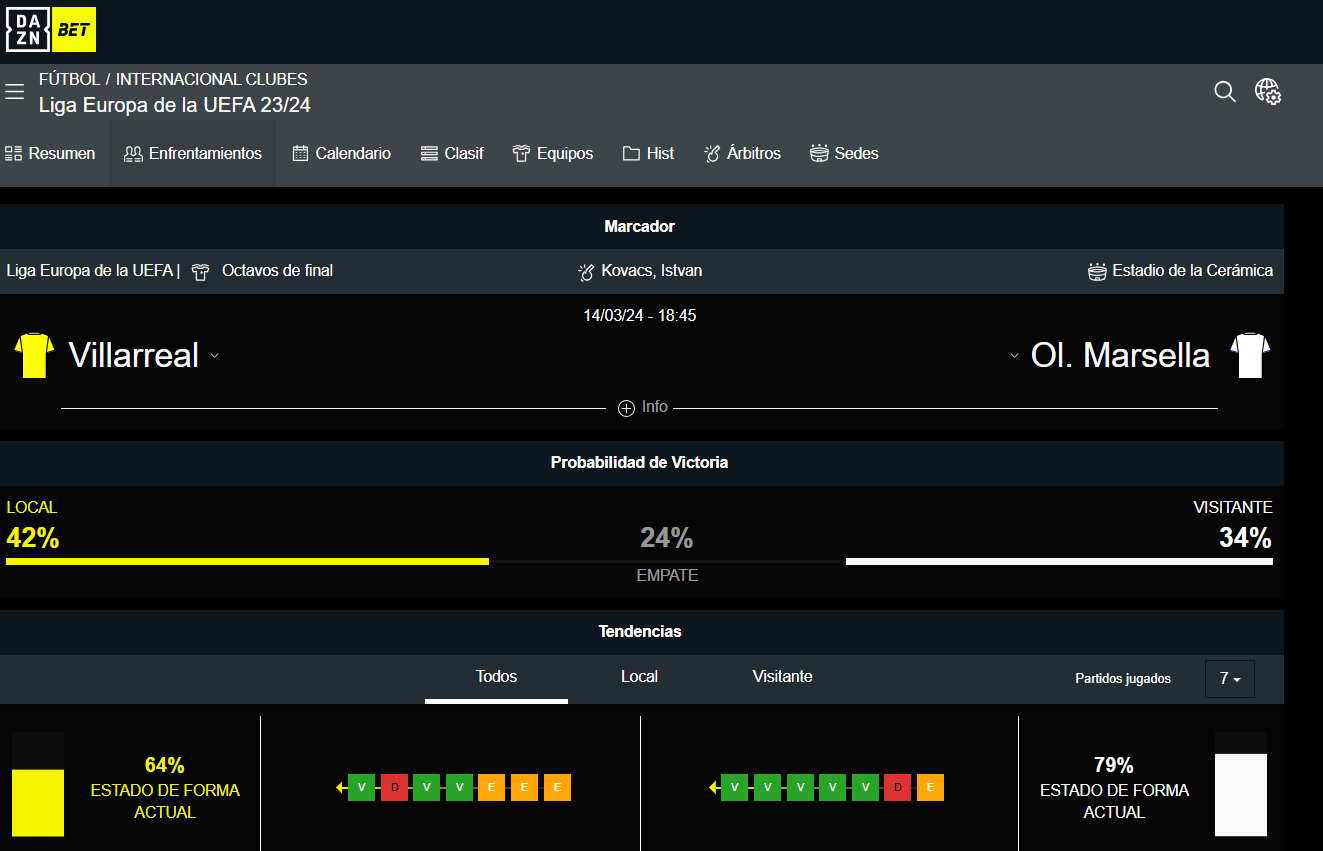Click Marsella's red D result box
Image resolution: width=1323 pixels, height=851 pixels.
[897, 788]
